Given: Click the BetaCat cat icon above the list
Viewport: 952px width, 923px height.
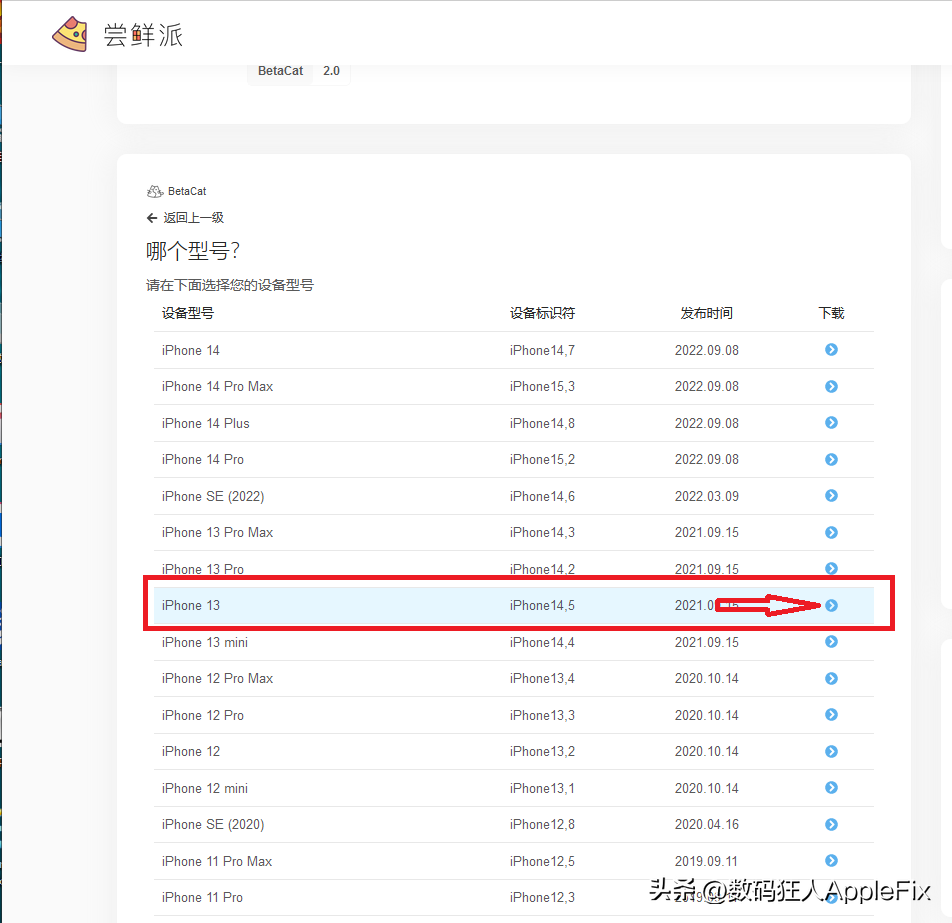Looking at the screenshot, I should [x=157, y=190].
